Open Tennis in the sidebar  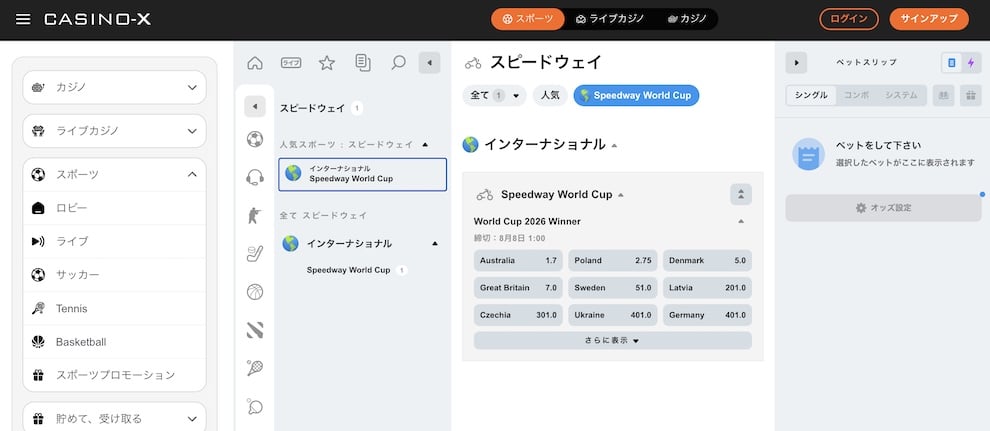click(114, 309)
